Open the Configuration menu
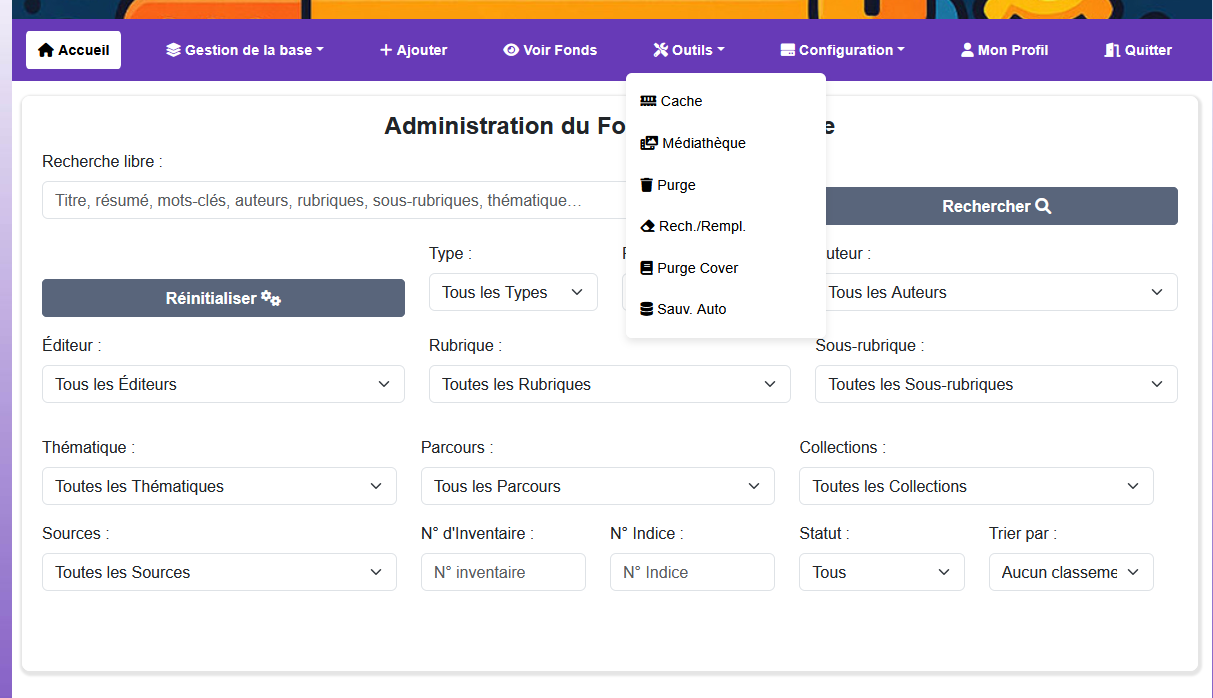This screenshot has height=698, width=1213. (841, 49)
